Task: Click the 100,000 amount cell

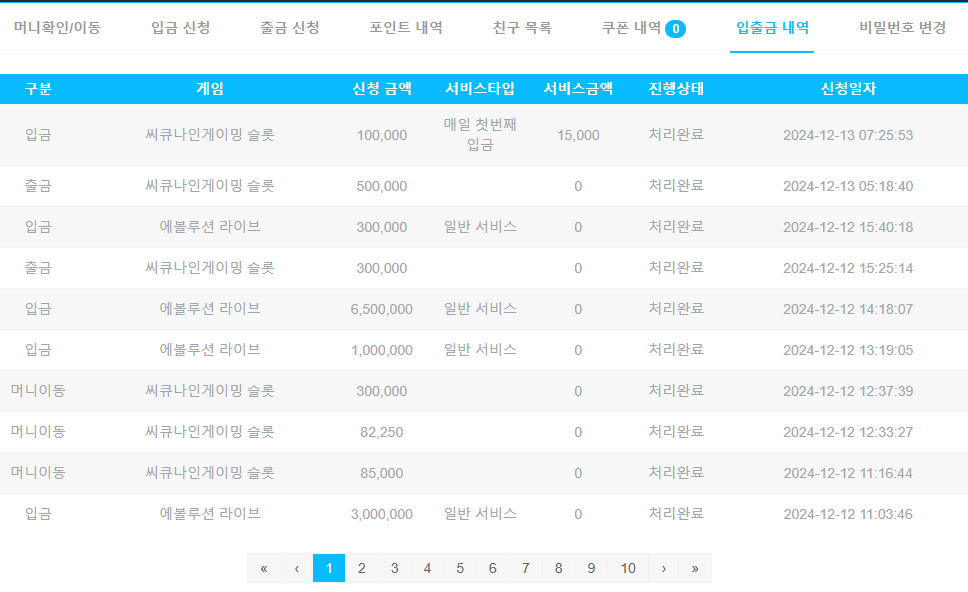Action: coord(382,135)
